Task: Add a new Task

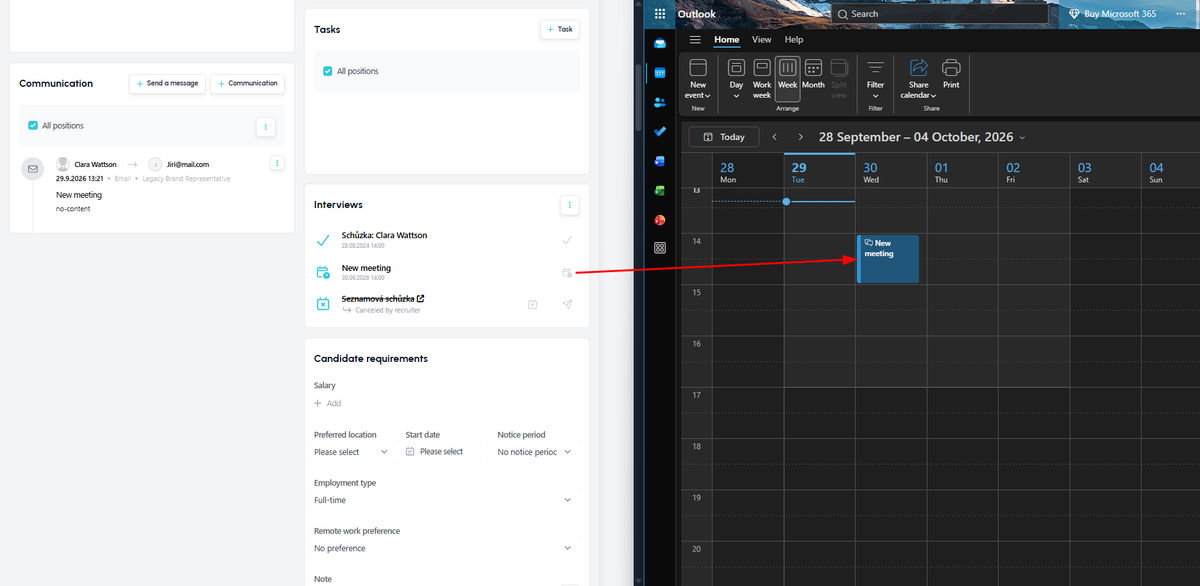Action: [560, 30]
